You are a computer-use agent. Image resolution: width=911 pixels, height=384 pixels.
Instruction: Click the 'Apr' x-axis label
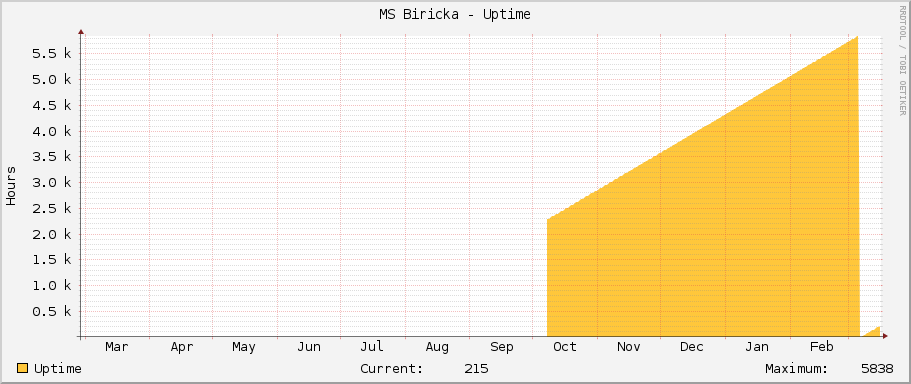click(182, 347)
